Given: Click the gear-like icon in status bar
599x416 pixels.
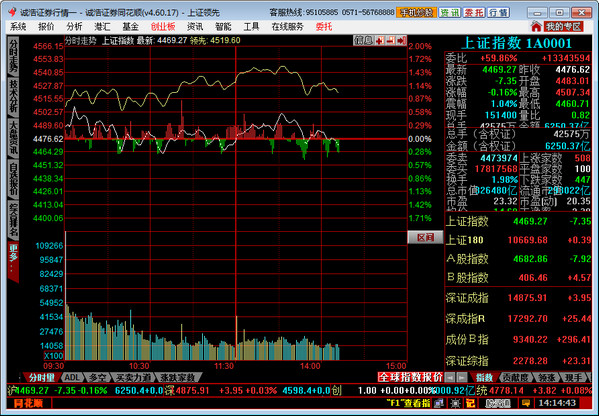Looking at the screenshot, I should (x=455, y=403).
